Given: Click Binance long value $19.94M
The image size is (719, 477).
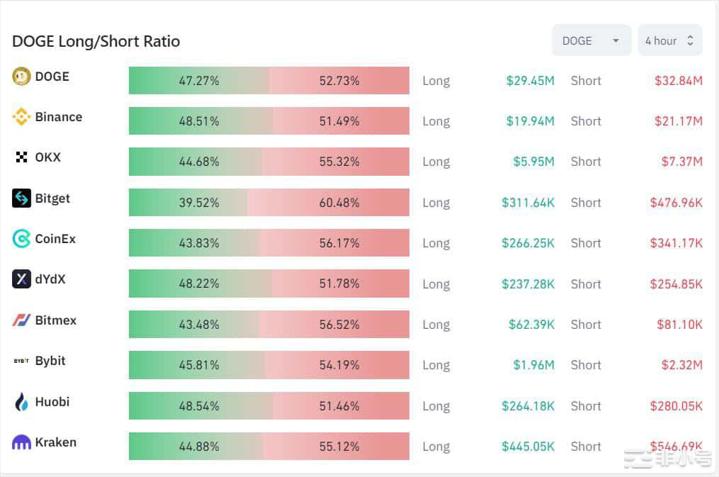Looking at the screenshot, I should [529, 121].
